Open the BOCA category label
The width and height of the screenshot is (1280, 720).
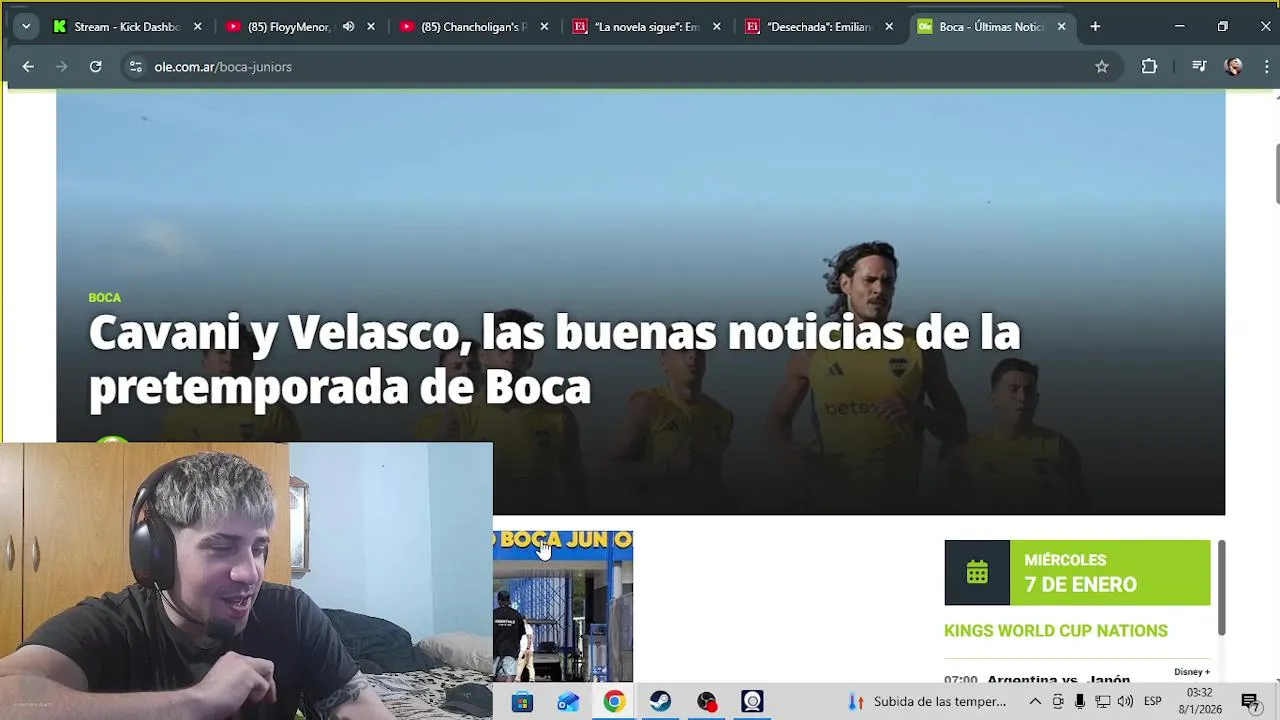coord(104,298)
